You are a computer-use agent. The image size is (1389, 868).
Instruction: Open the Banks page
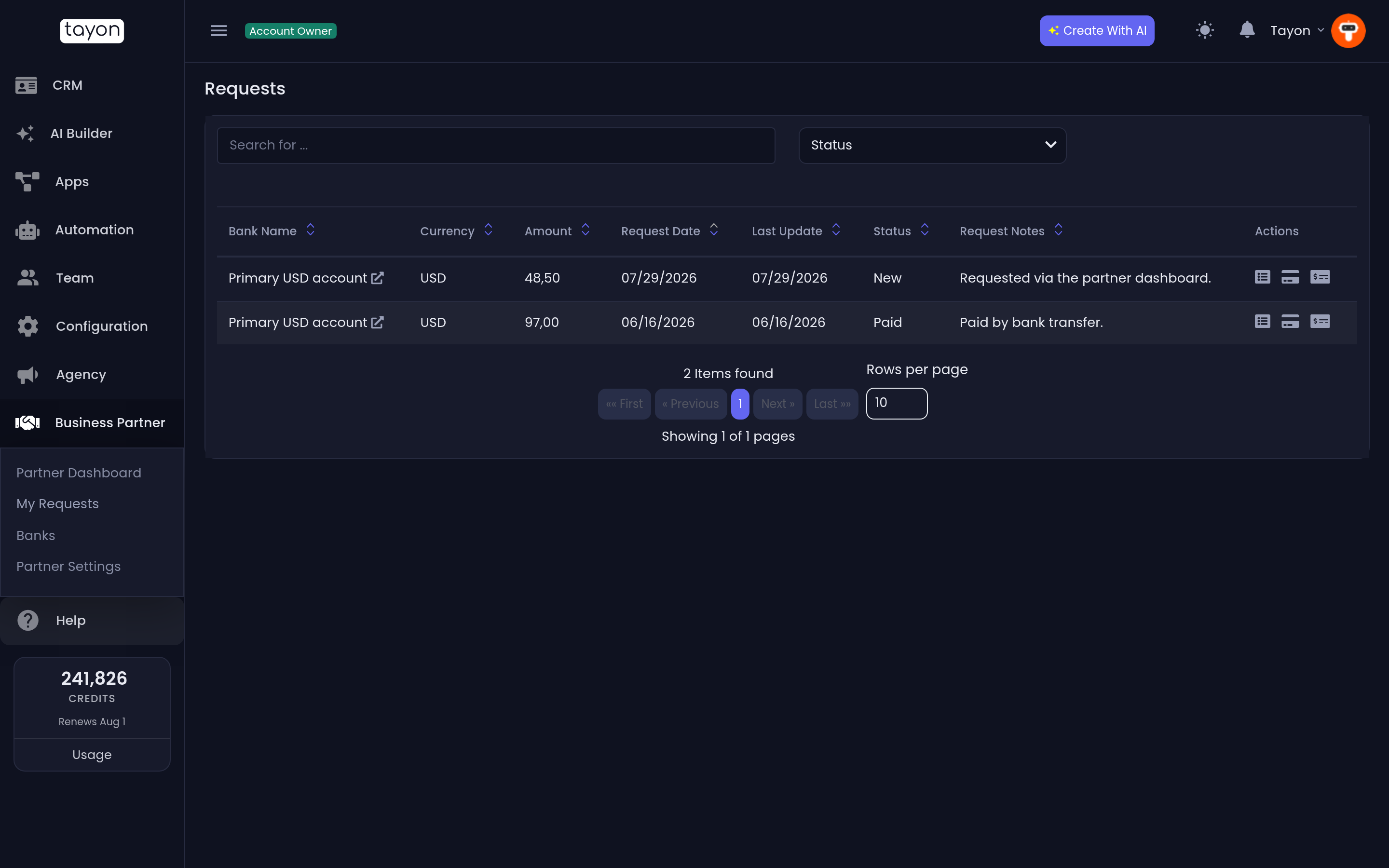[36, 535]
